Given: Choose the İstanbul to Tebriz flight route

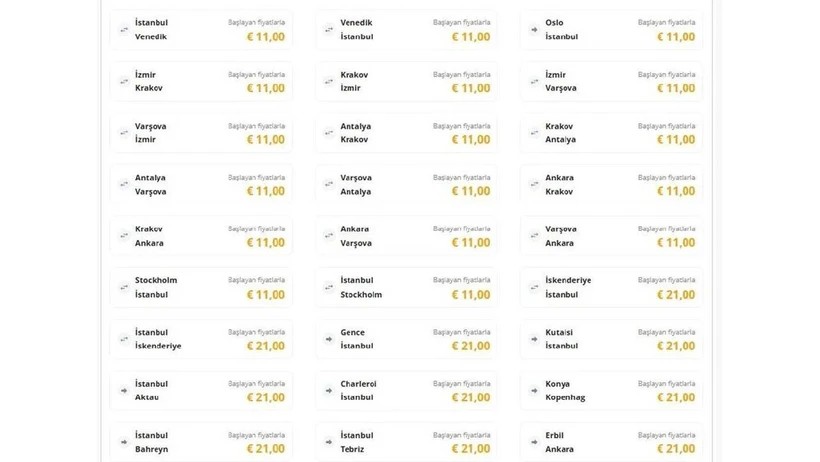Looking at the screenshot, I should (406, 442).
